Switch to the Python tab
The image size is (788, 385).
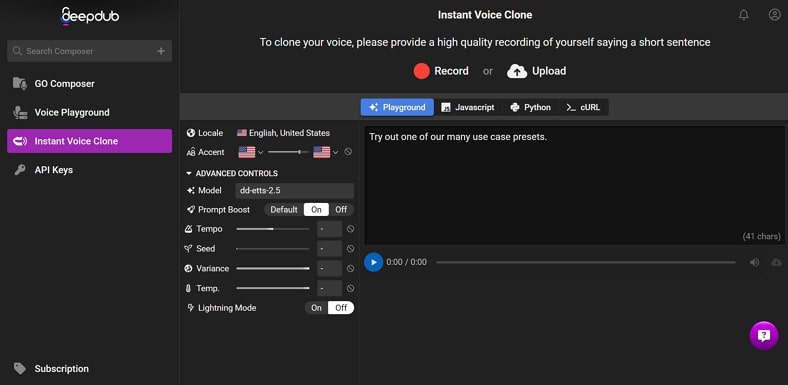coord(530,107)
